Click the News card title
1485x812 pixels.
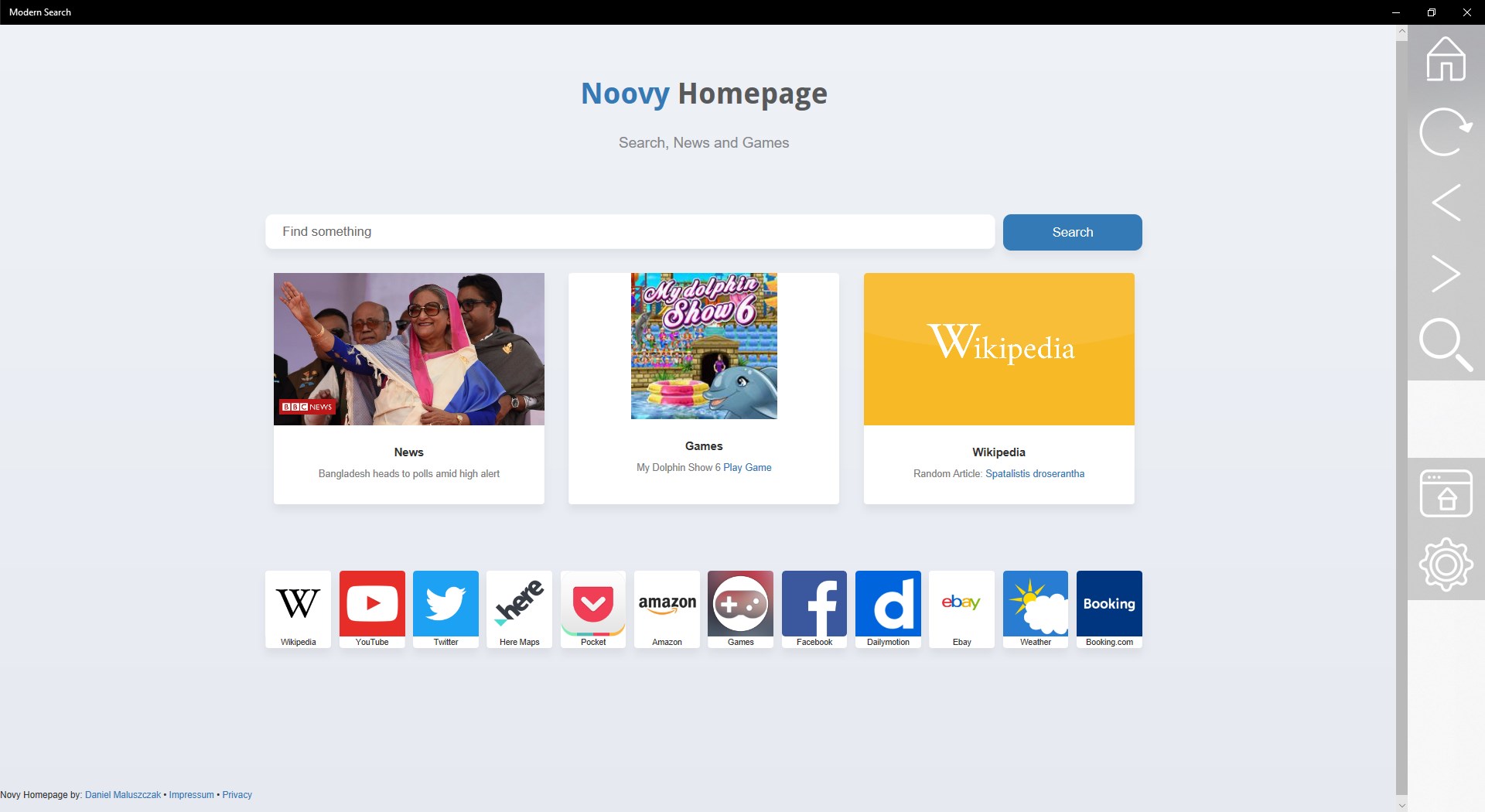pos(409,452)
